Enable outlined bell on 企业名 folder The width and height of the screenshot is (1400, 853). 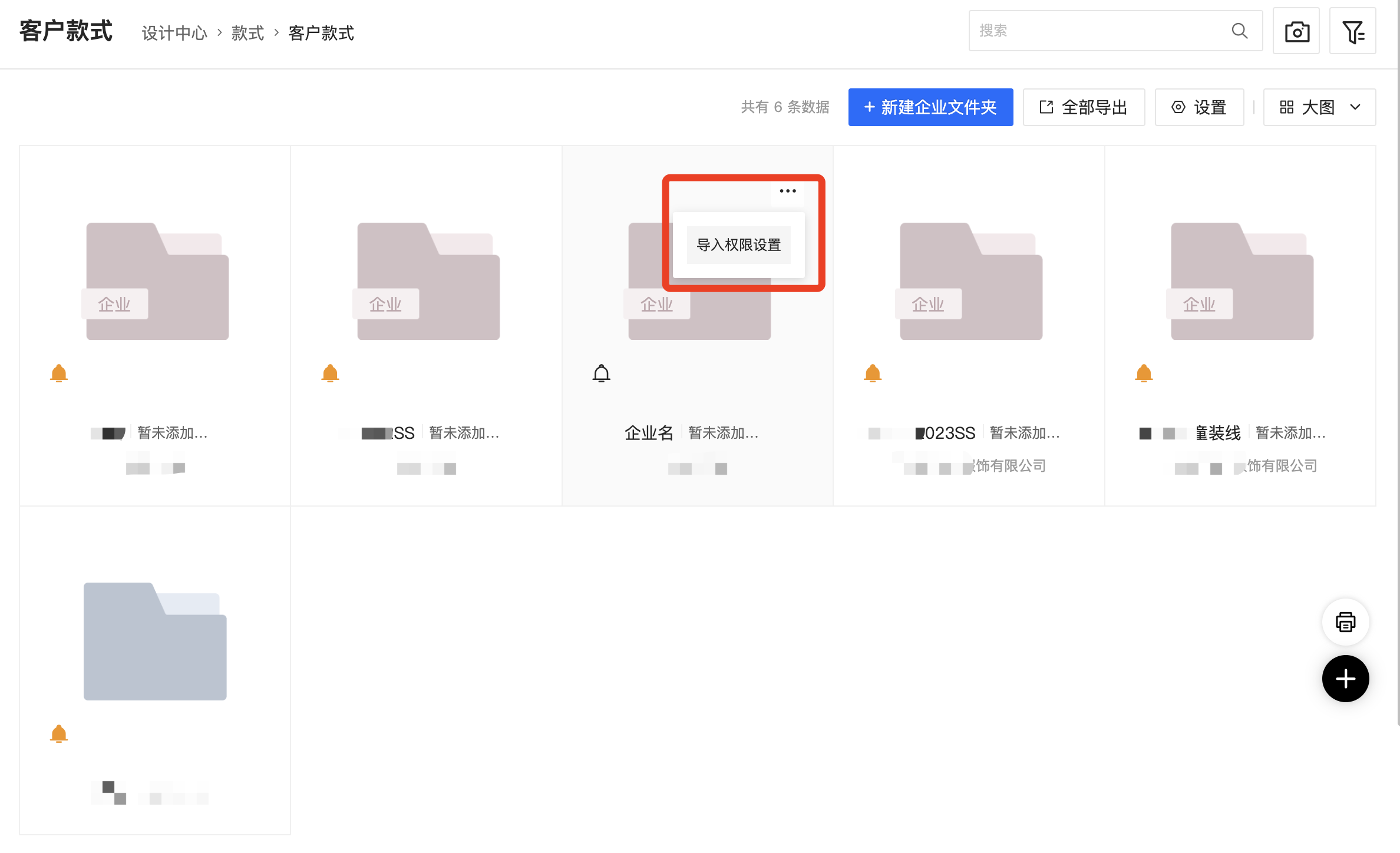pos(601,373)
